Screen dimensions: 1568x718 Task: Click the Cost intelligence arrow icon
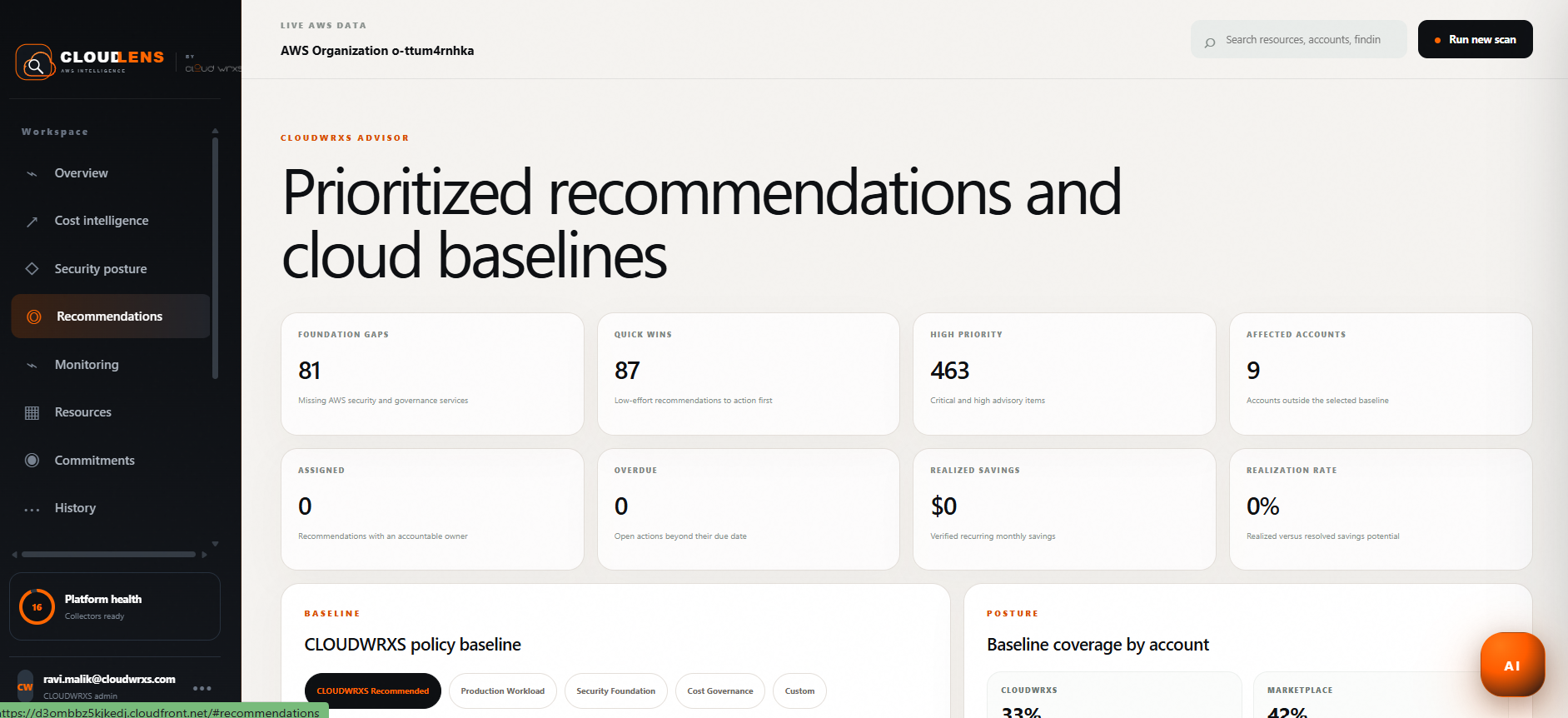(32, 222)
